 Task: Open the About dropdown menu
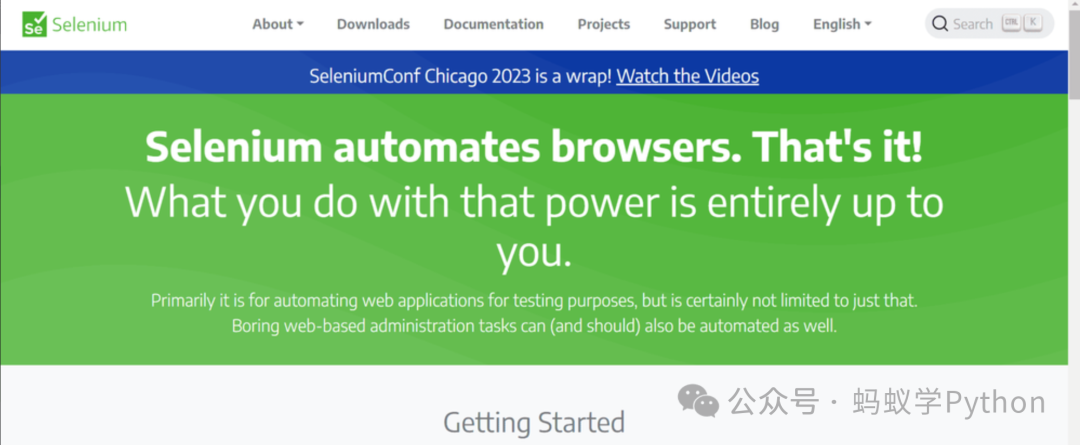coord(278,24)
